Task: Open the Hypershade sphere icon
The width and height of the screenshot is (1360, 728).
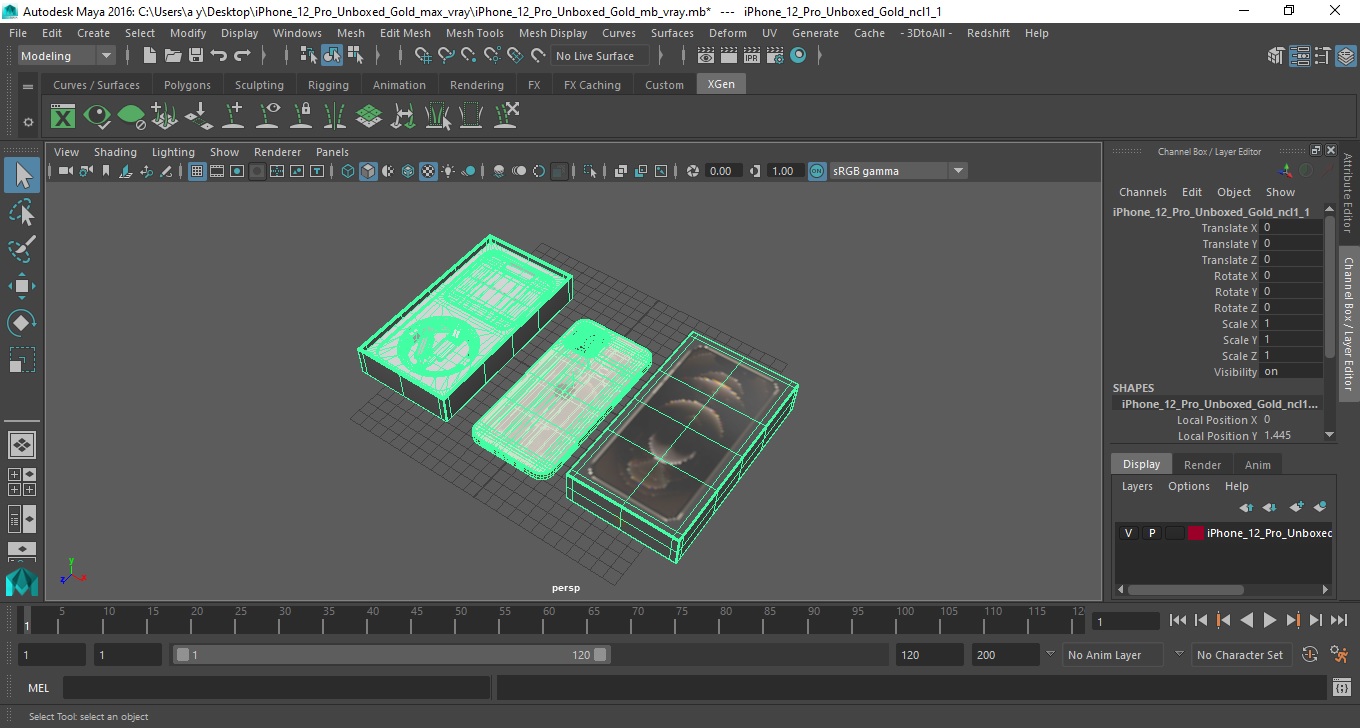Action: tap(798, 56)
